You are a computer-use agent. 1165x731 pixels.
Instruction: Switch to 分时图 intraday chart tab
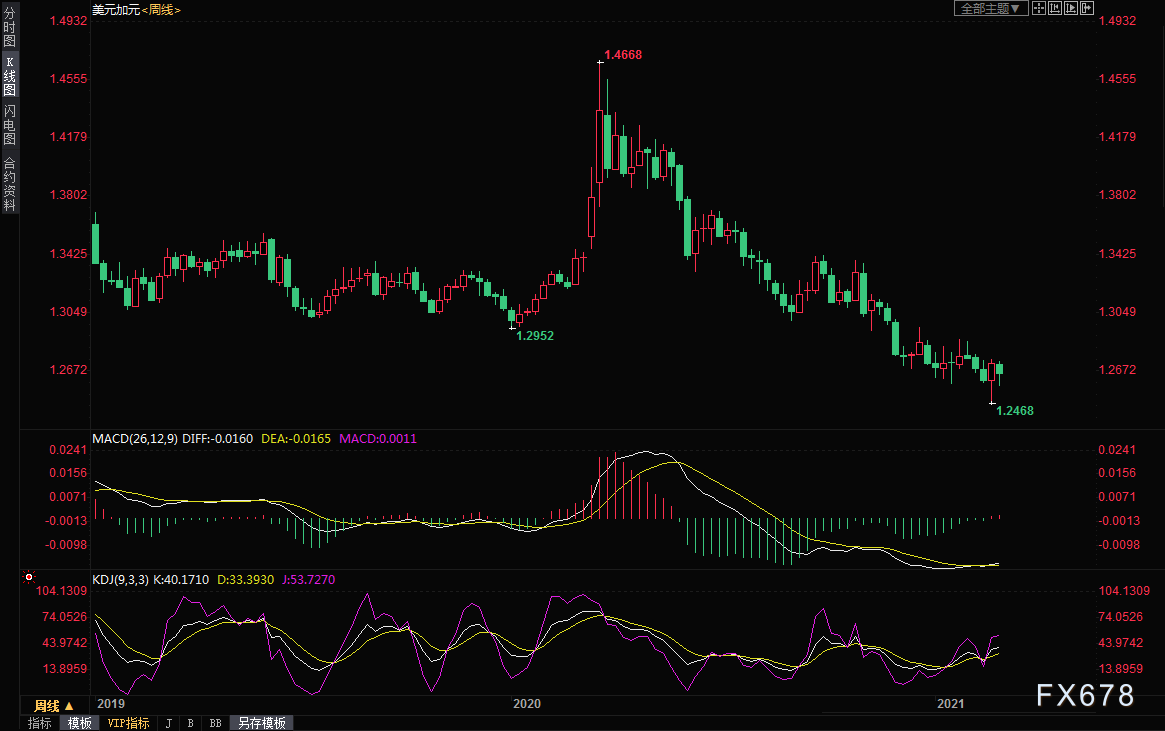point(10,27)
